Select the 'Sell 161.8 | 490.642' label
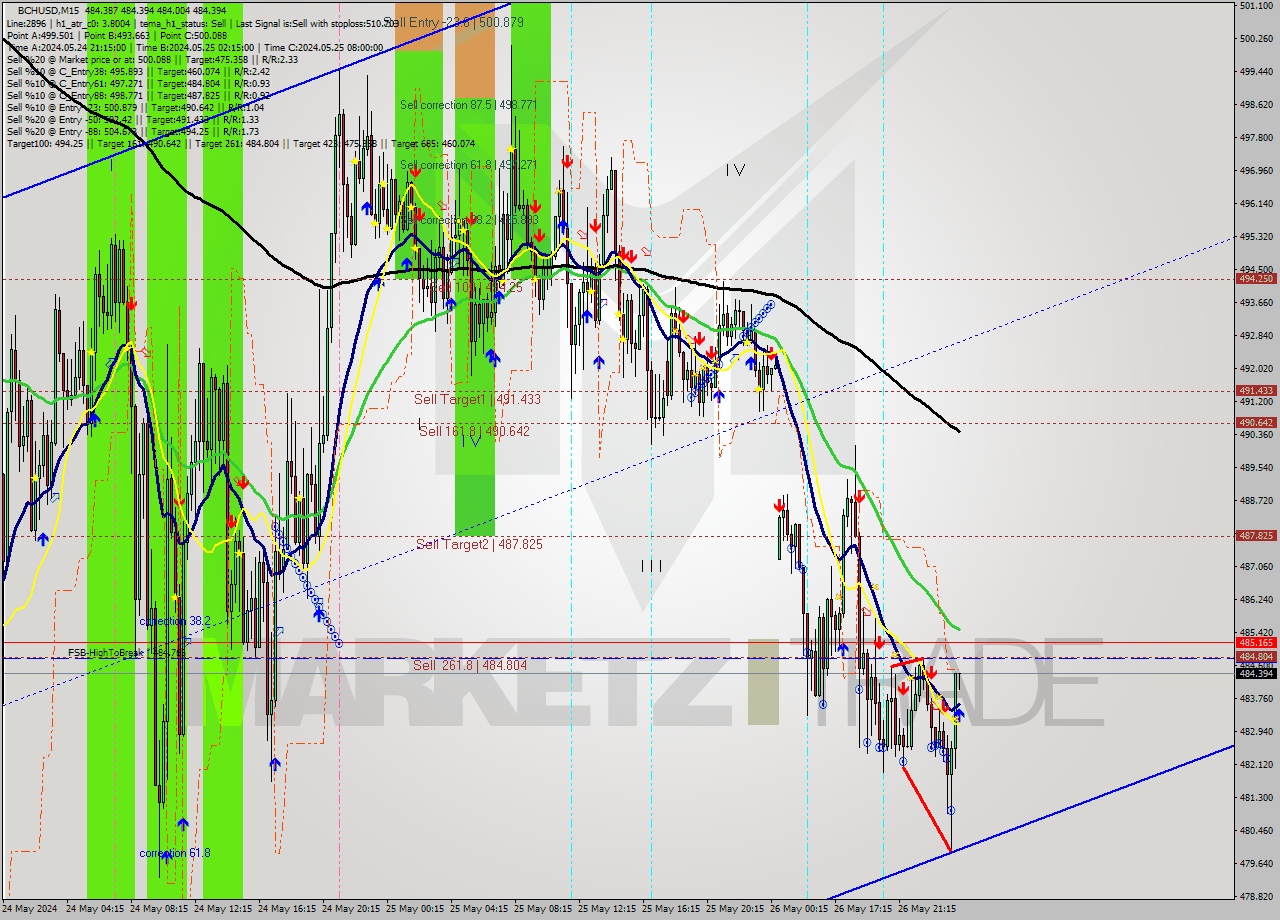Screen dimensions: 1280x920 [474, 431]
